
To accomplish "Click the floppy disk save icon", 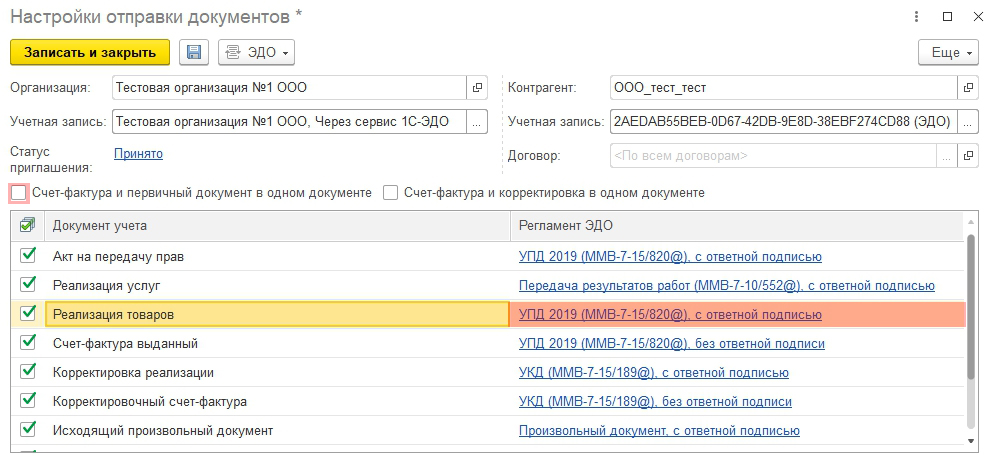I will tap(194, 52).
